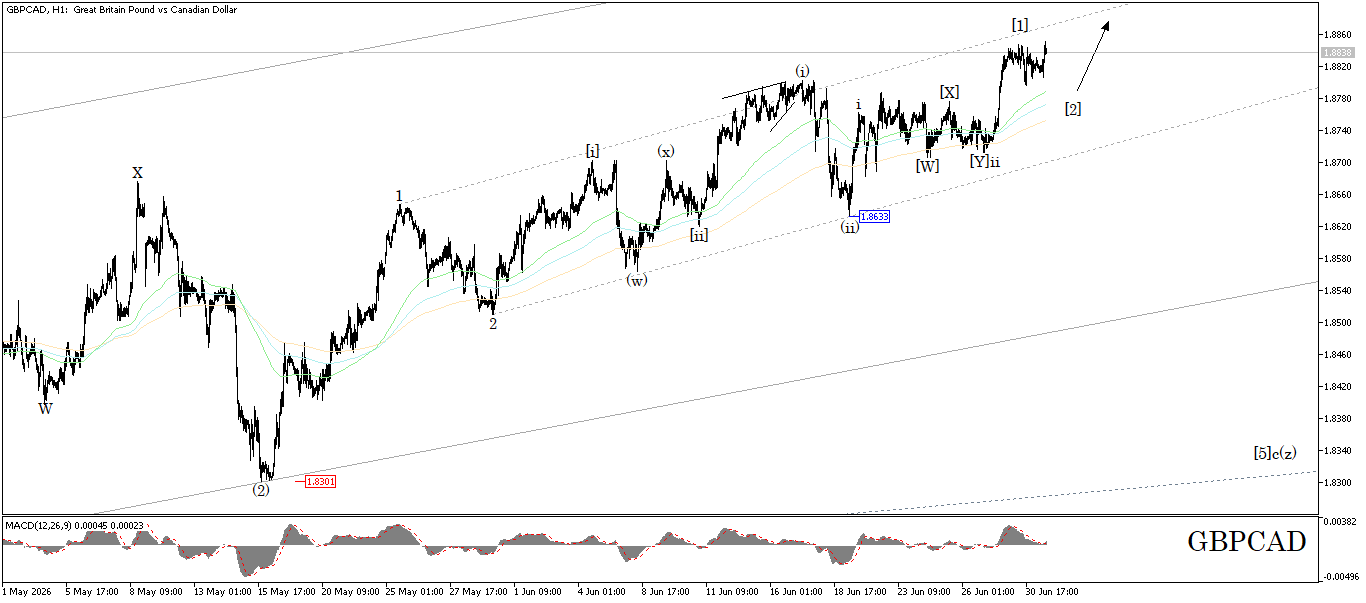Select the (w) wave label

[x=636, y=280]
